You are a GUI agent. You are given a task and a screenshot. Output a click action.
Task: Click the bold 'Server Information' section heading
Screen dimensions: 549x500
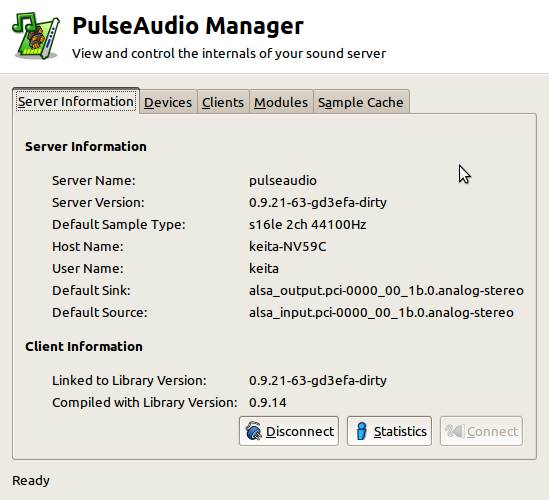(86, 147)
